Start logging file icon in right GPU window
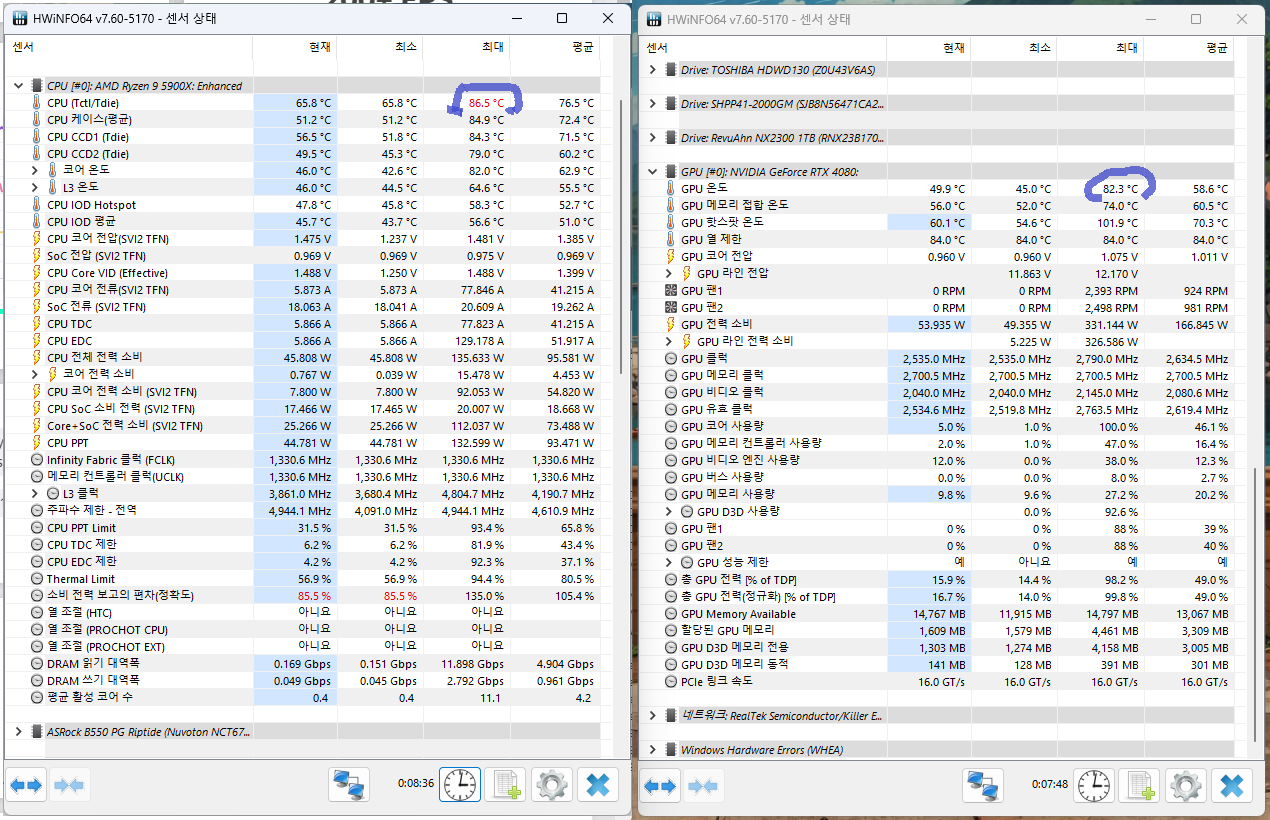 click(x=1139, y=787)
